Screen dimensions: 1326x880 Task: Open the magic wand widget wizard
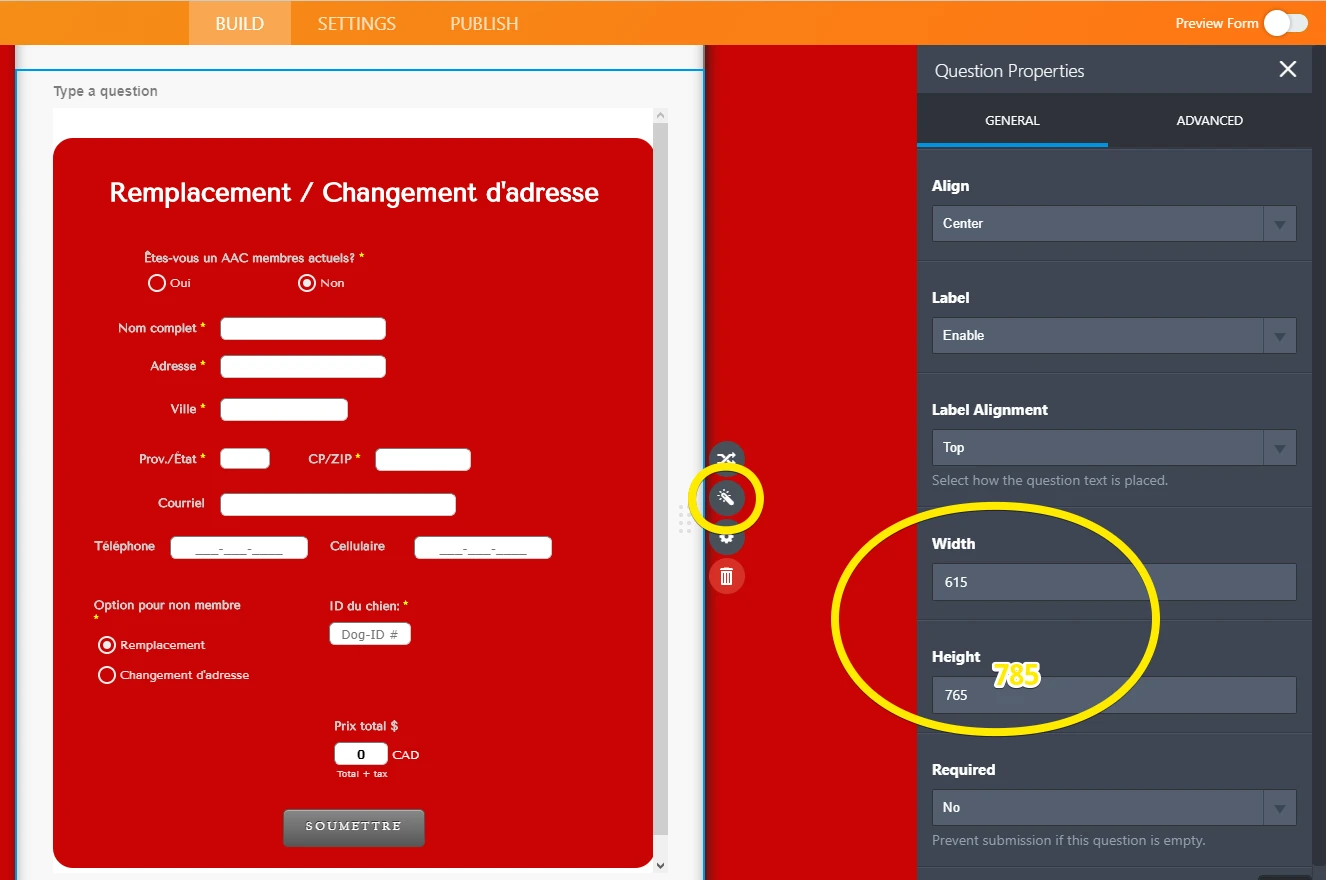click(727, 497)
